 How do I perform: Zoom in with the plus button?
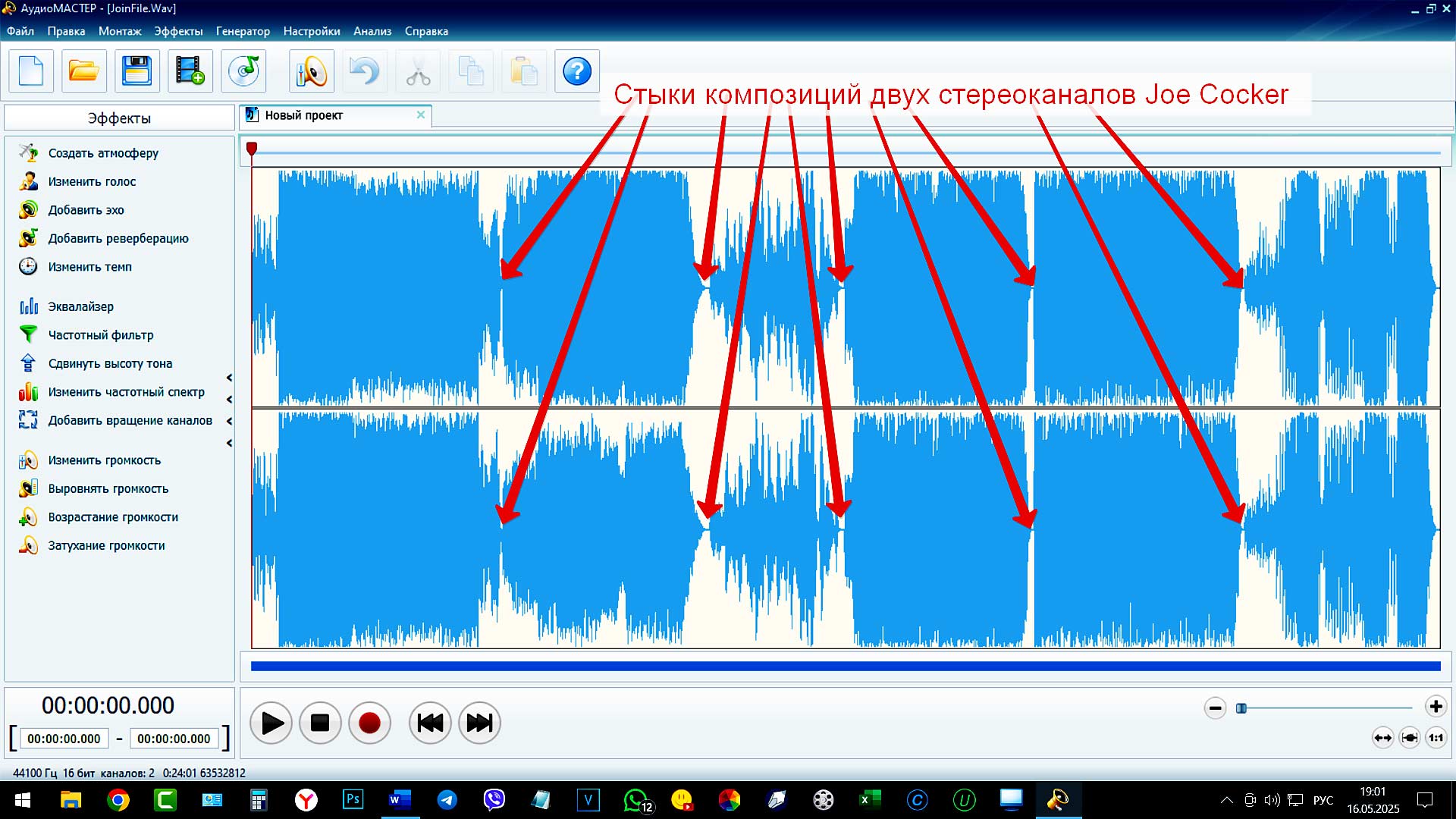[x=1436, y=707]
